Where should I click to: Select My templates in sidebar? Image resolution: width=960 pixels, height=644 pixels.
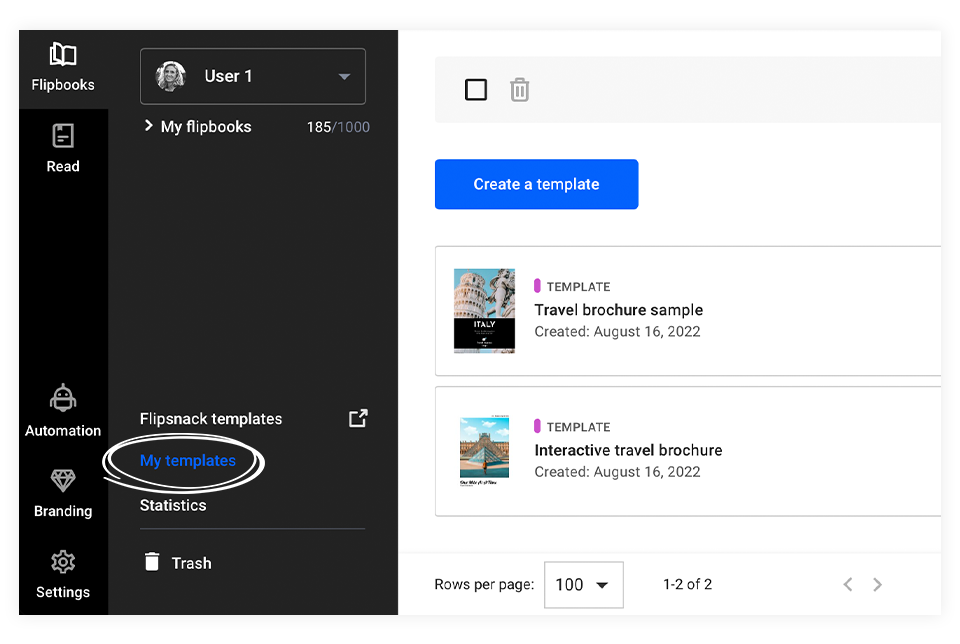coord(188,461)
